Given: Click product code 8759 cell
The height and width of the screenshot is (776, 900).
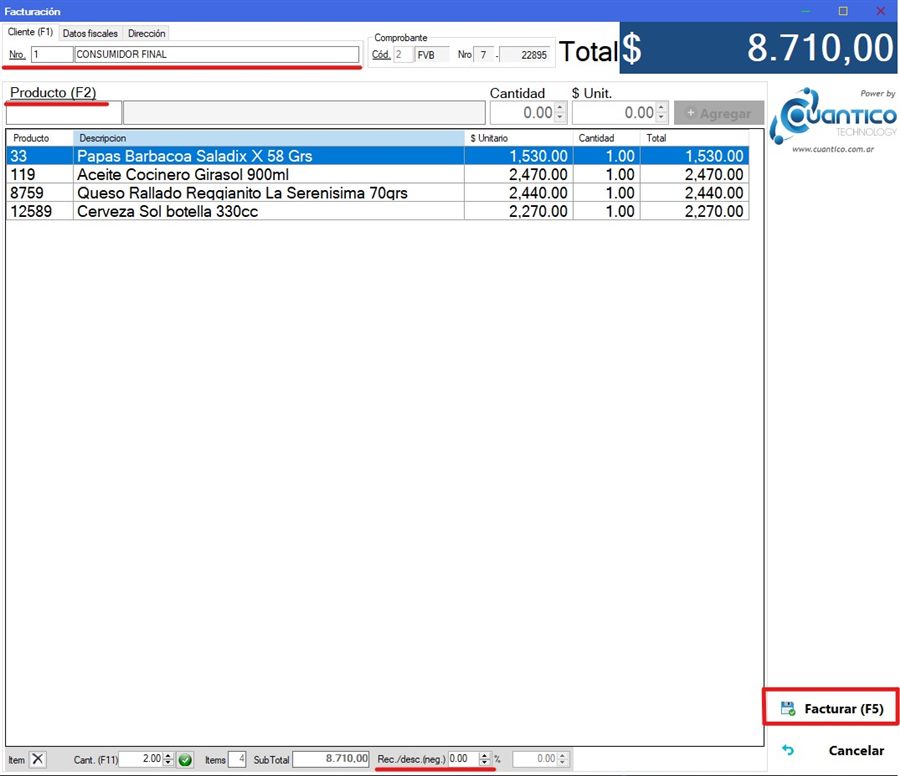Looking at the screenshot, I should point(40,193).
